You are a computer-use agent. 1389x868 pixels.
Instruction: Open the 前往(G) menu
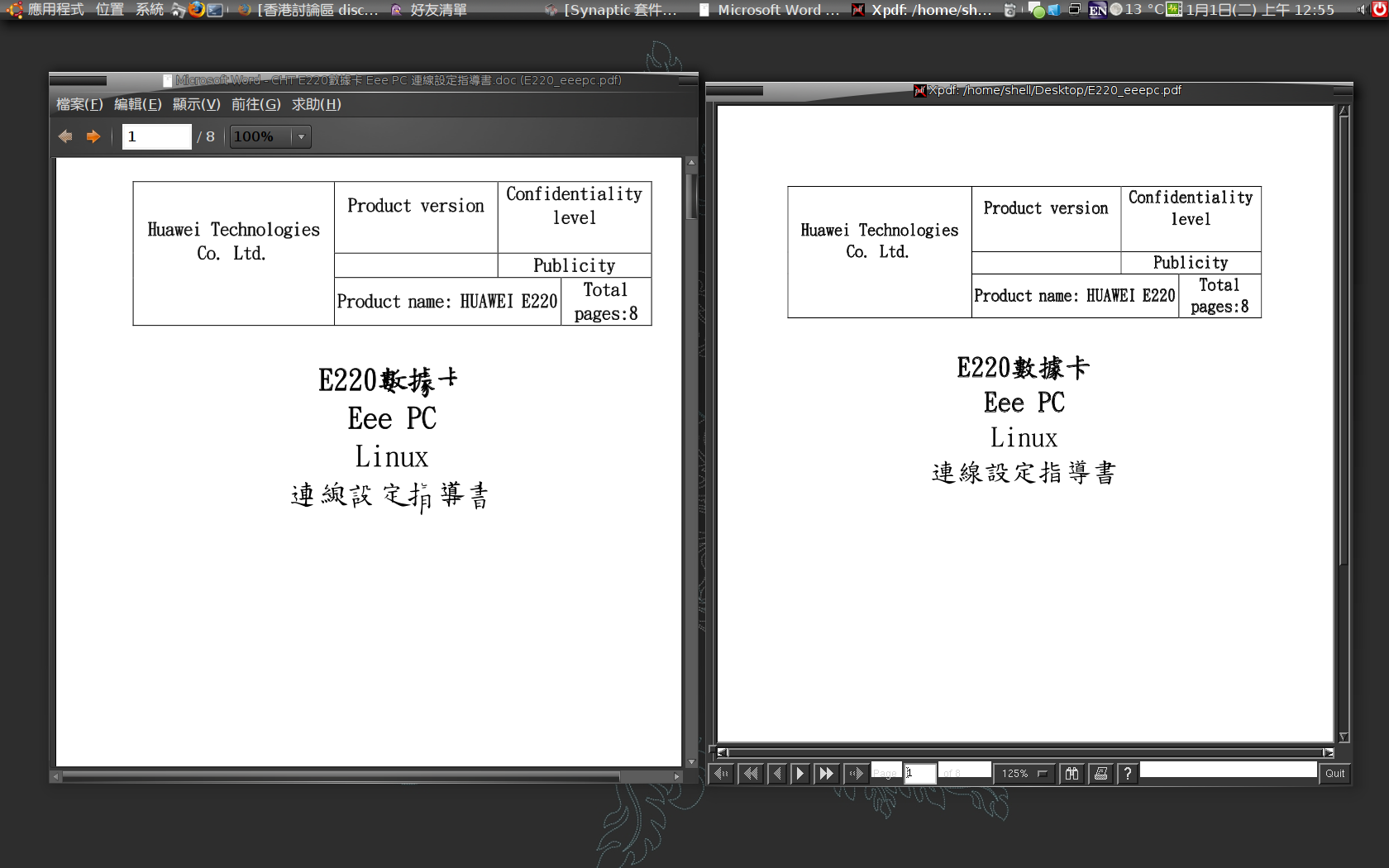(256, 104)
